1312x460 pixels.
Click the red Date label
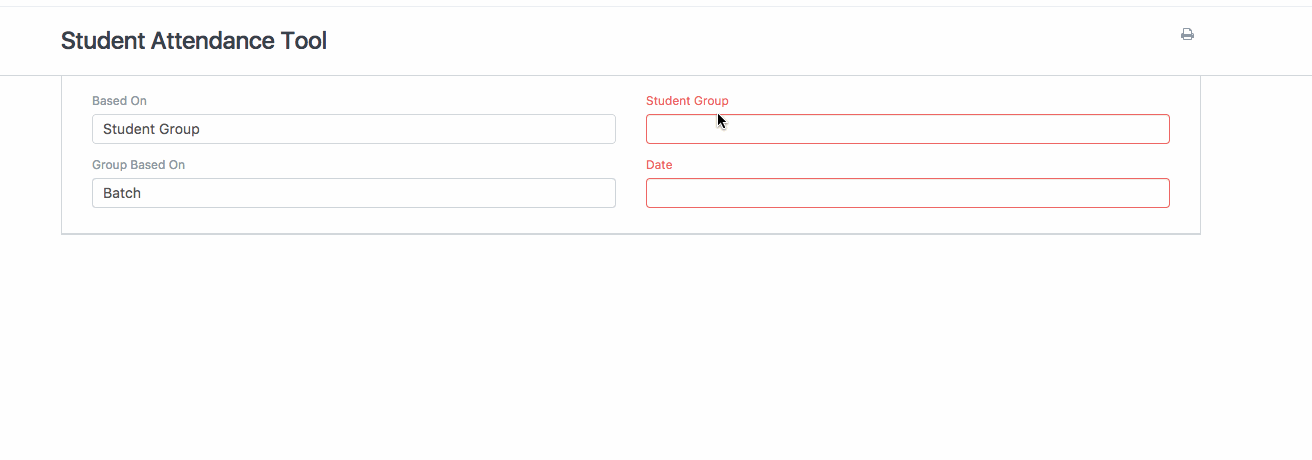[x=659, y=165]
